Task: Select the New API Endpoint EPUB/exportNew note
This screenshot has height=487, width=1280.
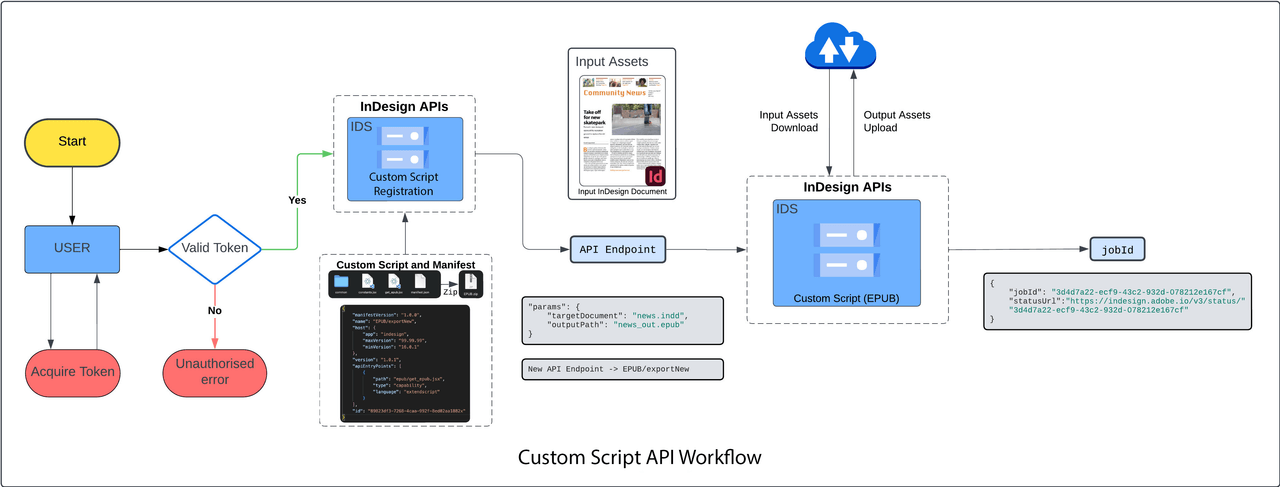Action: point(622,370)
